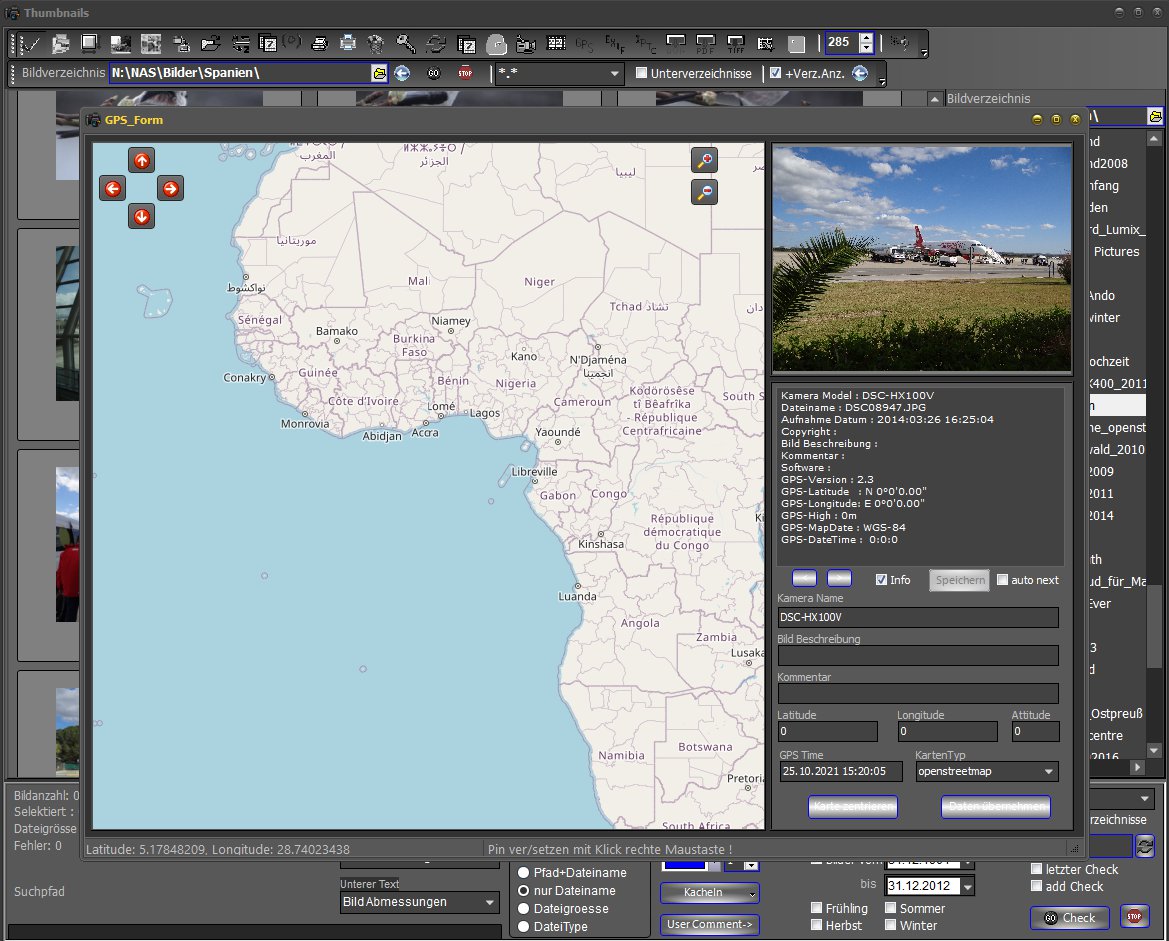Viewport: 1169px width, 941px height.
Task: Pan the map up with red arrow
Action: pos(142,160)
